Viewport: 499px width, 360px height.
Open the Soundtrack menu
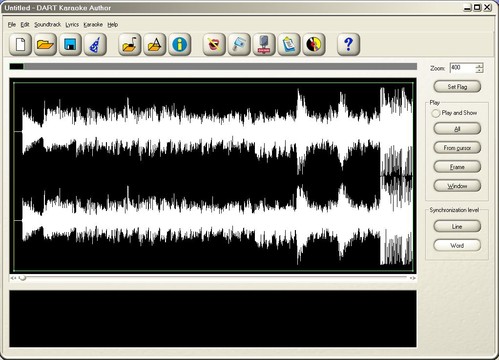[48, 25]
